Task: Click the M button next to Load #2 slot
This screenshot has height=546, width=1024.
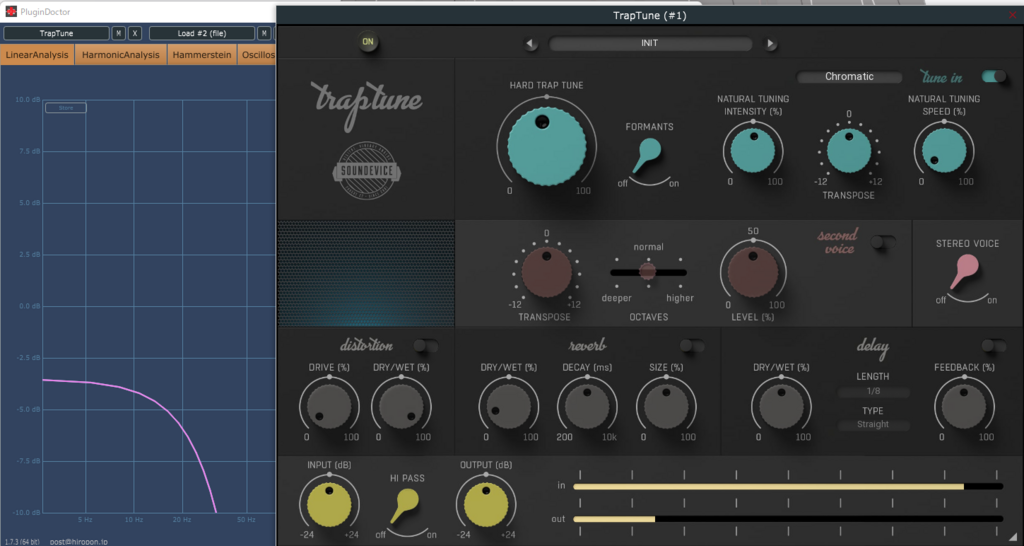Action: pos(264,33)
